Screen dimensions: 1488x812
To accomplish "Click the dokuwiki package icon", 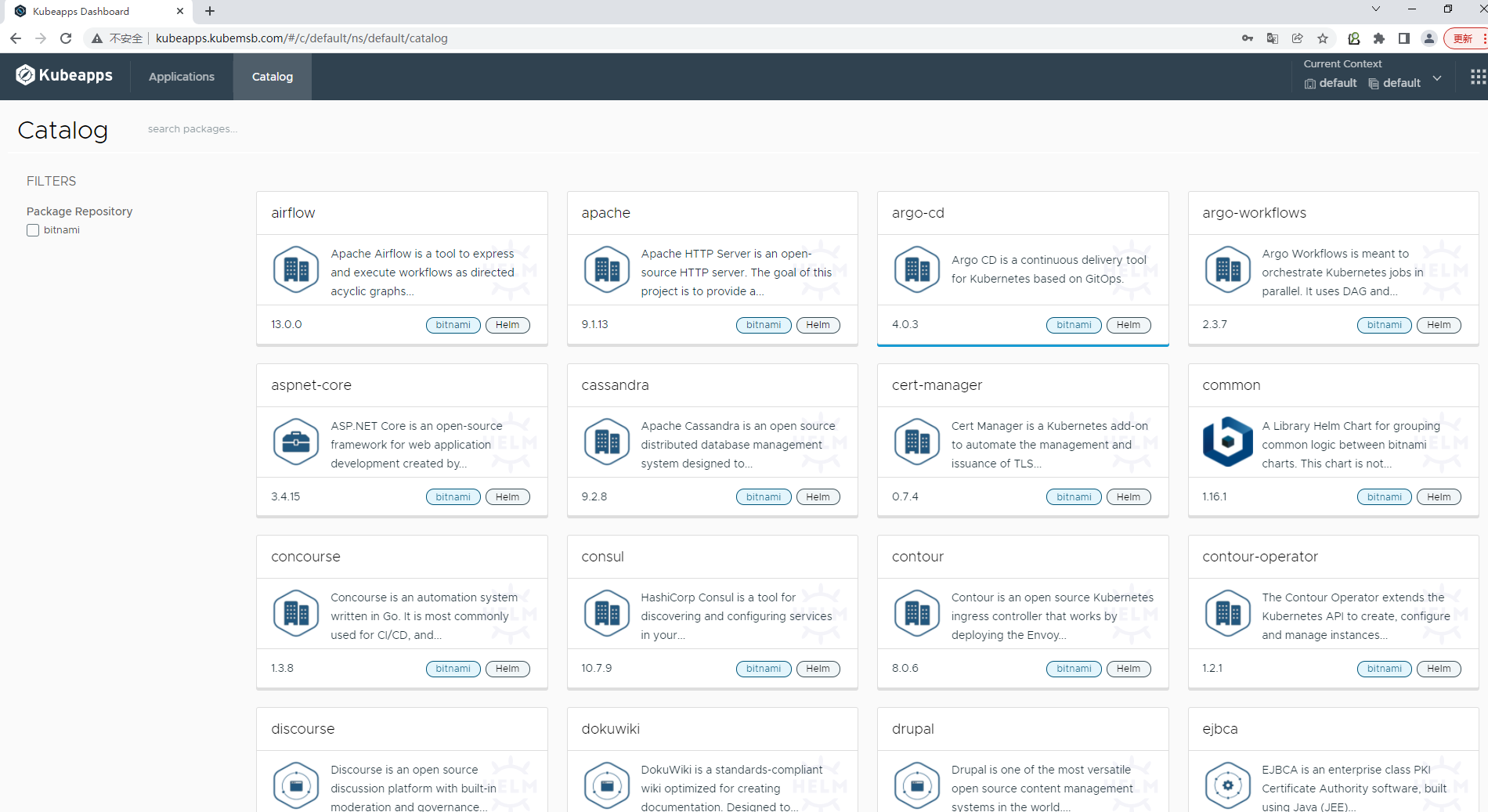I will click(x=607, y=785).
